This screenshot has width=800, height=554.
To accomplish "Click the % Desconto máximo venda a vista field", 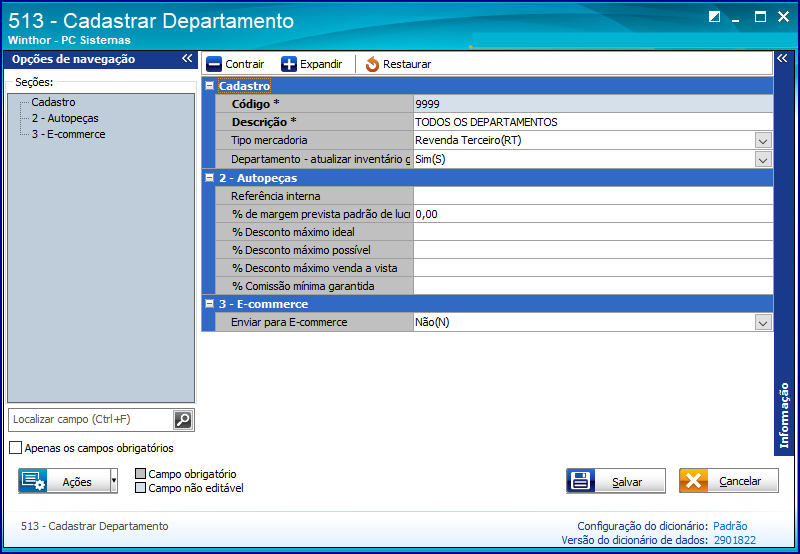I will click(x=593, y=268).
